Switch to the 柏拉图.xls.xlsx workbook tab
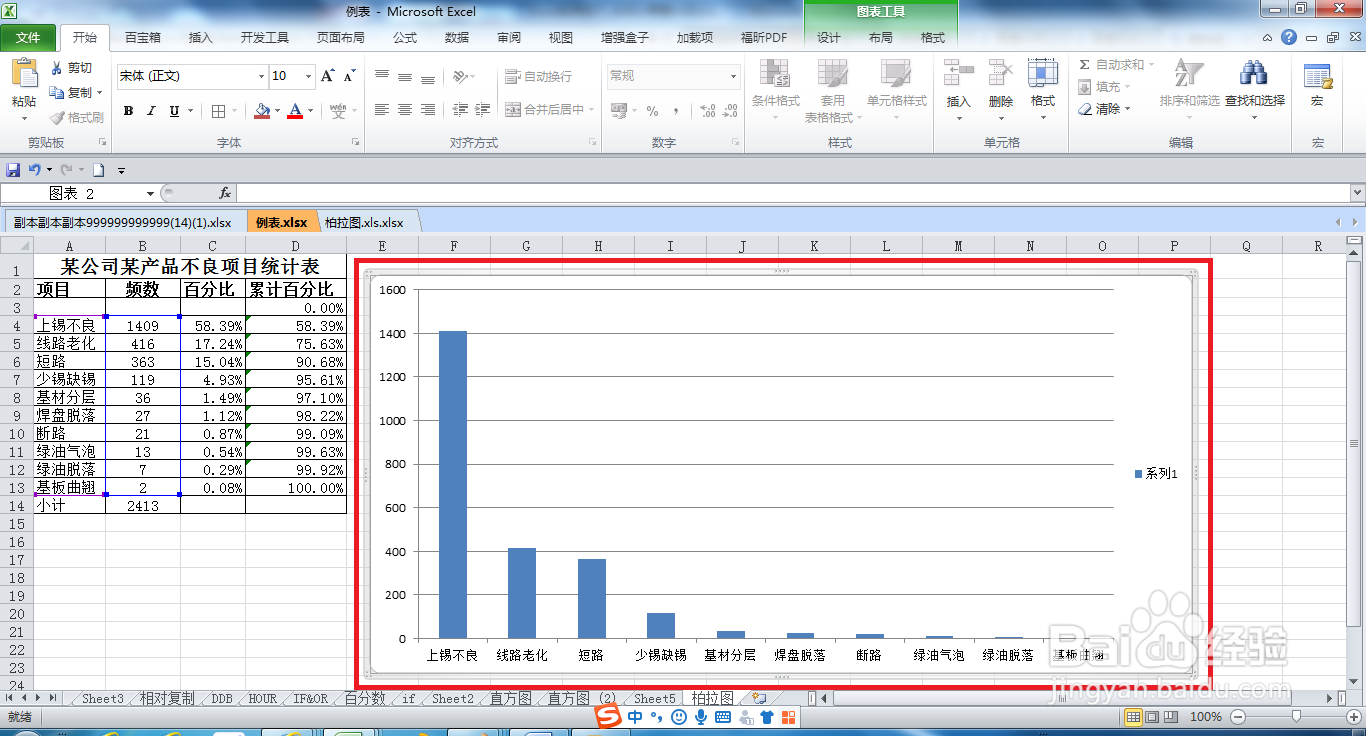The width and height of the screenshot is (1366, 736). pyautogui.click(x=363, y=223)
